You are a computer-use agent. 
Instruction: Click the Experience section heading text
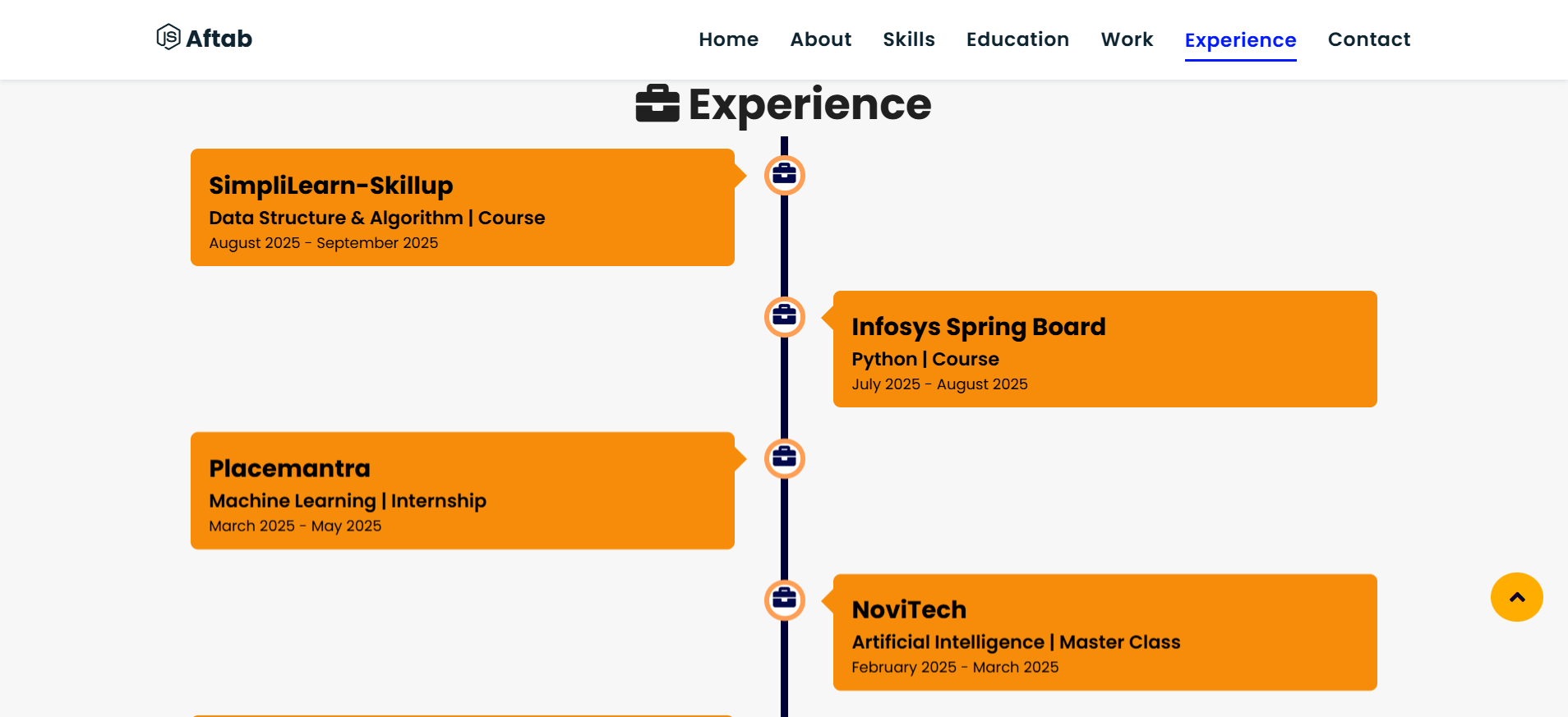coord(809,104)
